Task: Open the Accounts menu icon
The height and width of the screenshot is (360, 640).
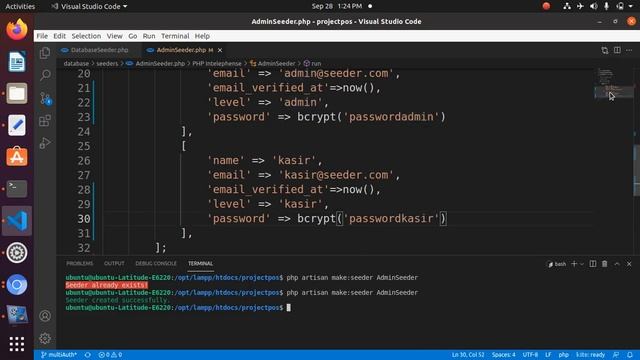Action: coord(45,316)
